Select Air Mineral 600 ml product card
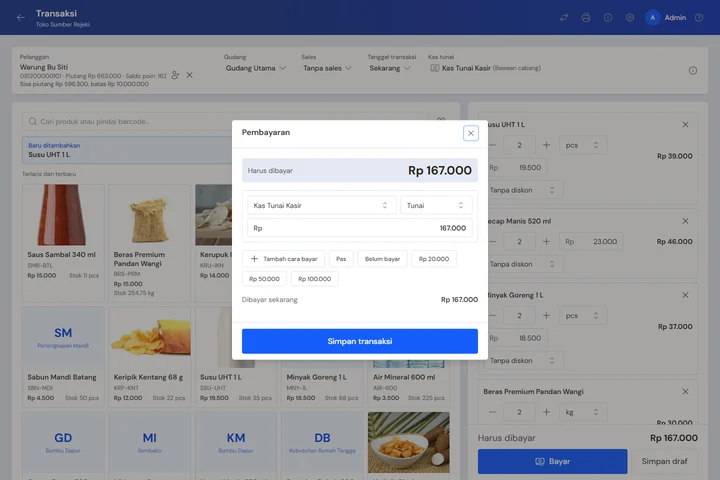 pos(409,384)
